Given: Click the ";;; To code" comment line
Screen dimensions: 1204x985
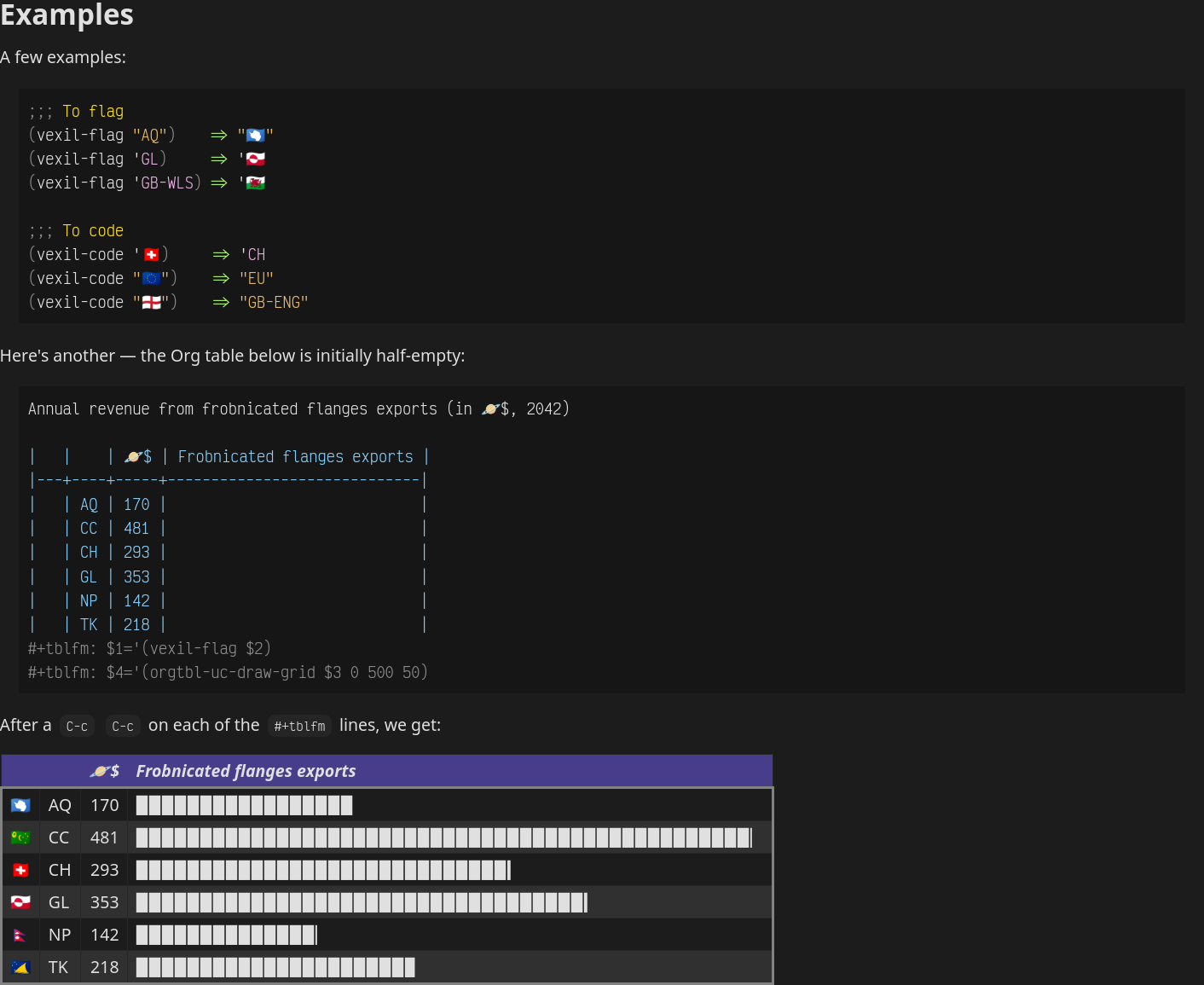Looking at the screenshot, I should pos(76,230).
